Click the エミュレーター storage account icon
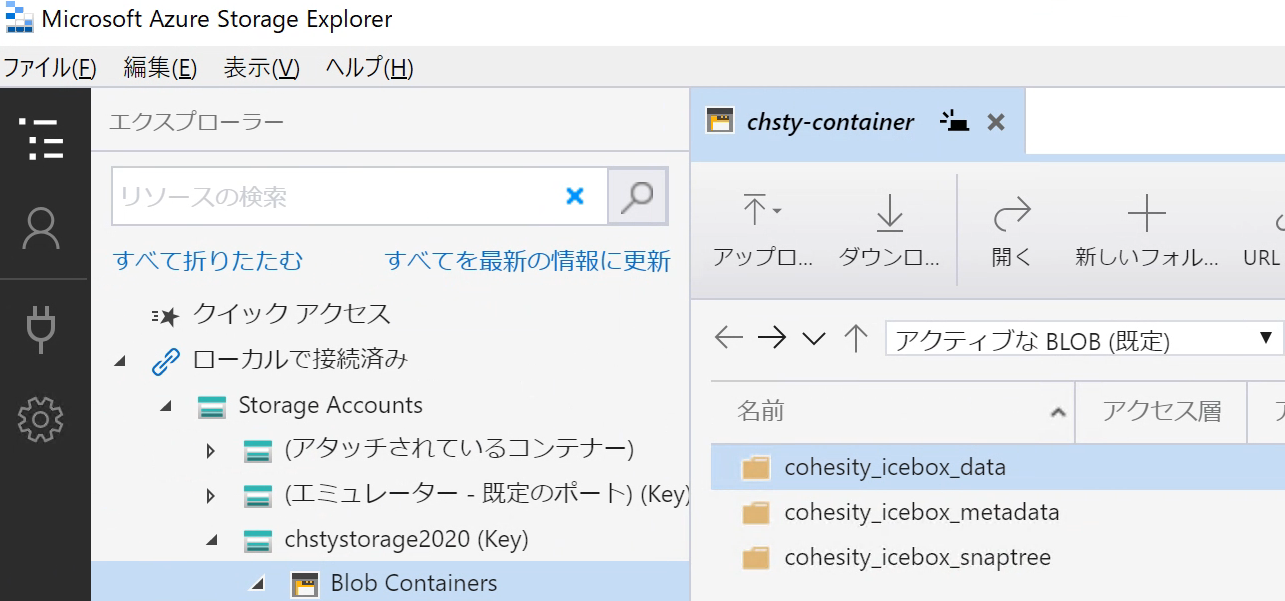This screenshot has height=601, width=1285. (x=258, y=495)
